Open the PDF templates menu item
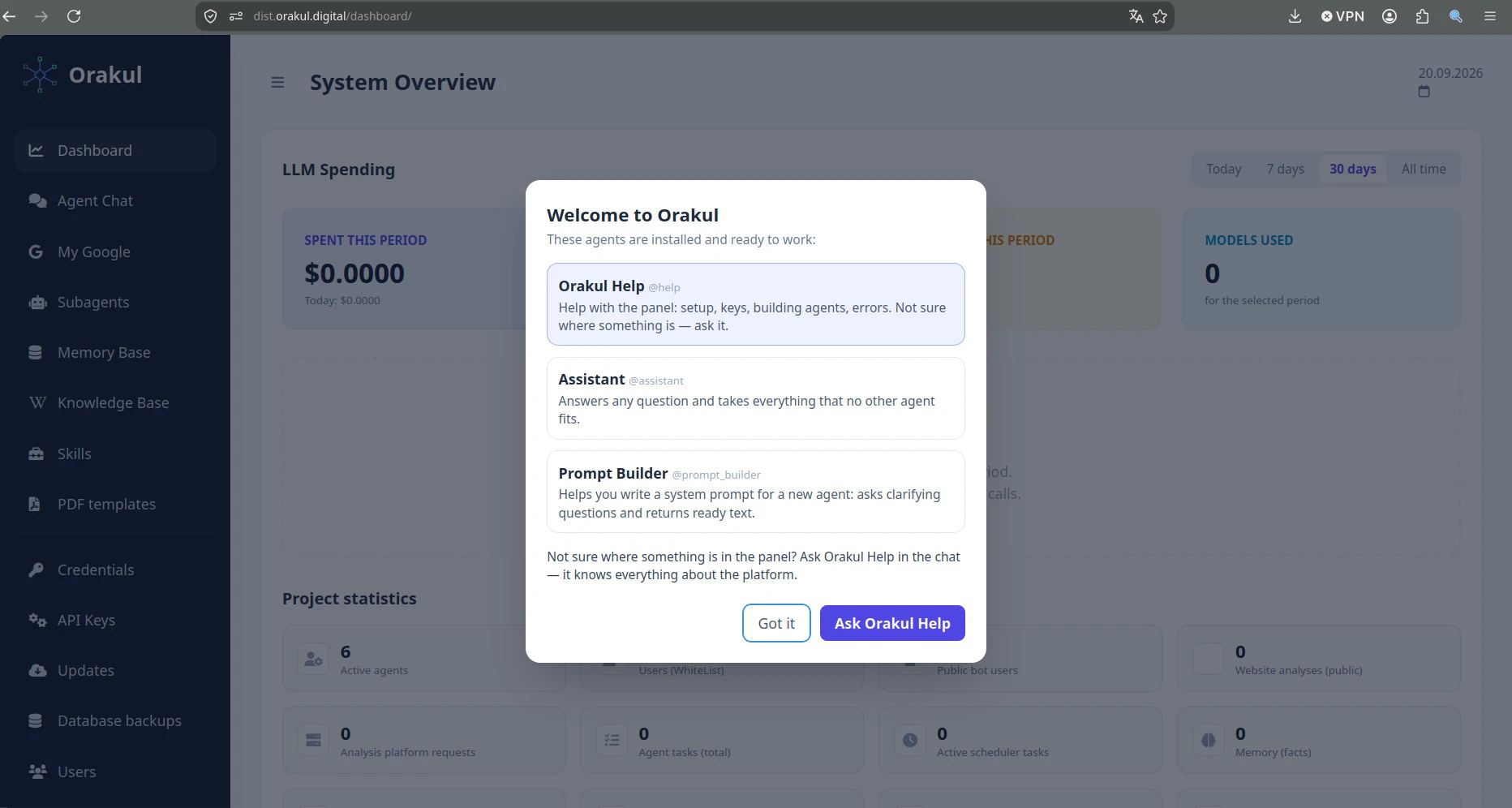Viewport: 1512px width, 808px height. point(115,504)
